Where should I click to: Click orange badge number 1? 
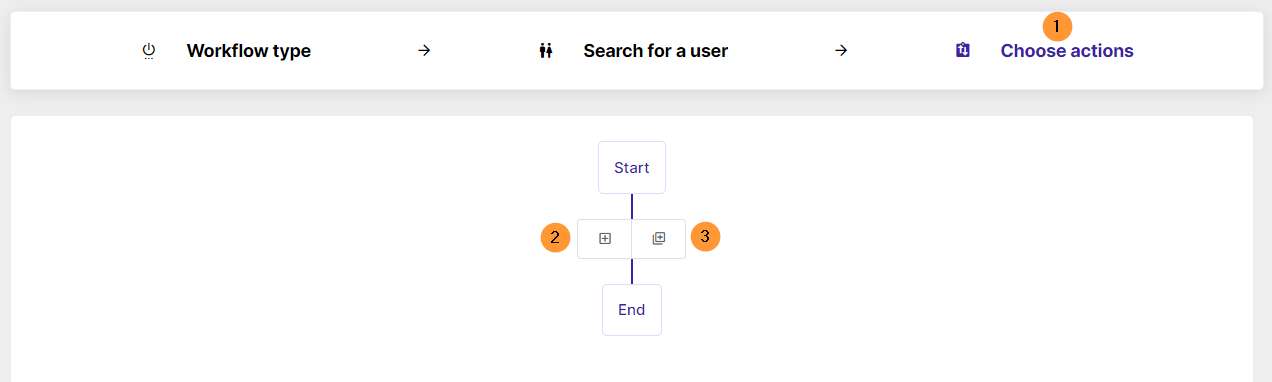tap(1057, 25)
